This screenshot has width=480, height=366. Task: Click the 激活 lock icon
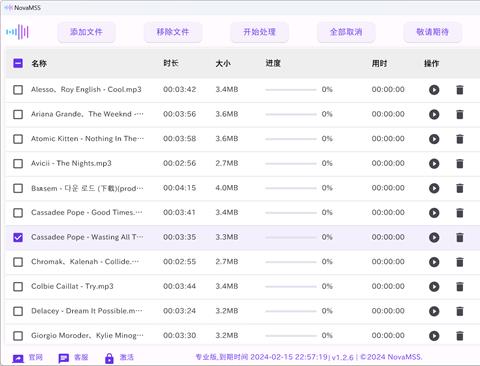[x=109, y=358]
